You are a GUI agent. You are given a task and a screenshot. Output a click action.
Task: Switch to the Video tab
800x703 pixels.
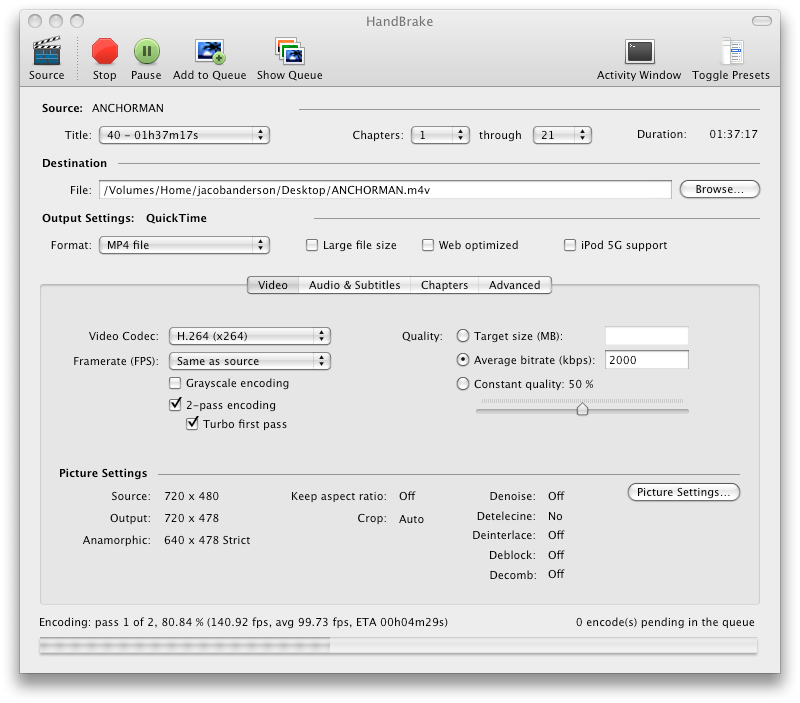(x=273, y=285)
